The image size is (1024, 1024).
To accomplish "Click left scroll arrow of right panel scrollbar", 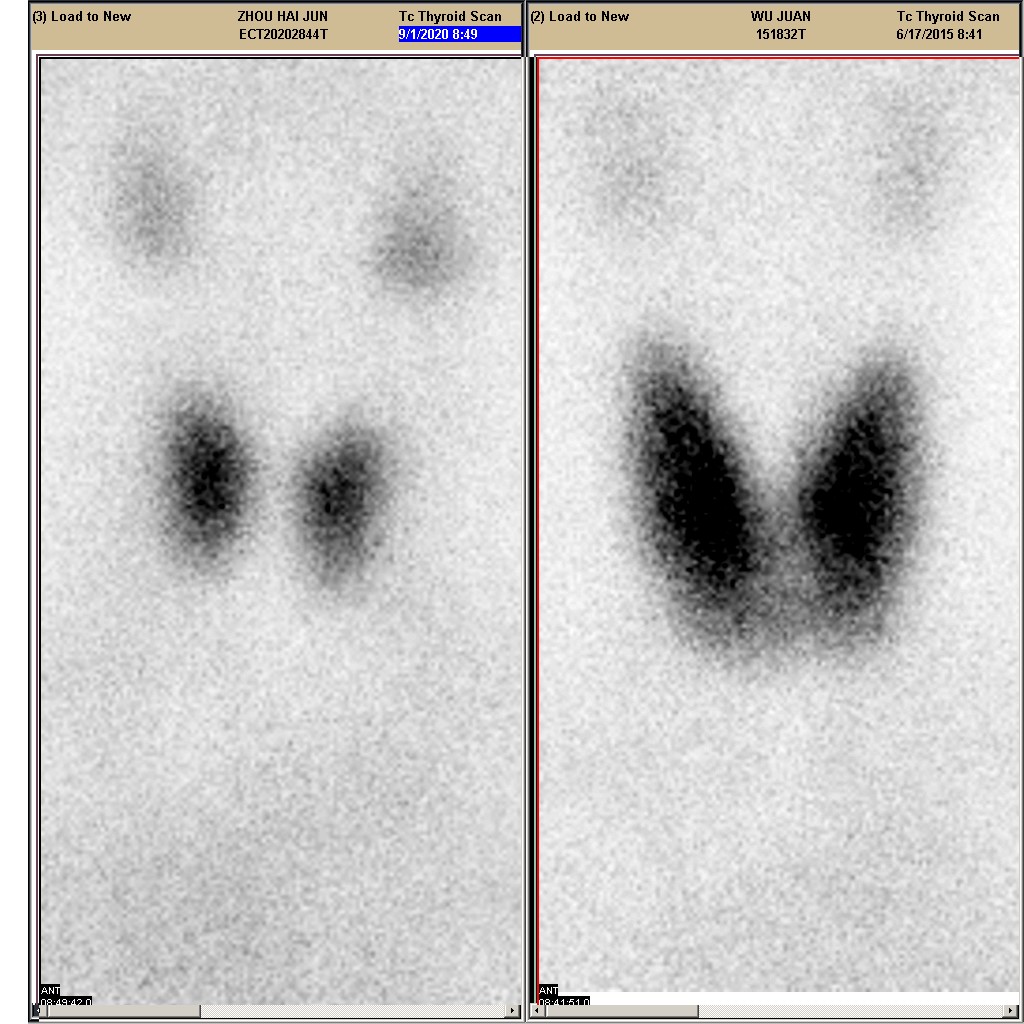I will coord(537,1011).
